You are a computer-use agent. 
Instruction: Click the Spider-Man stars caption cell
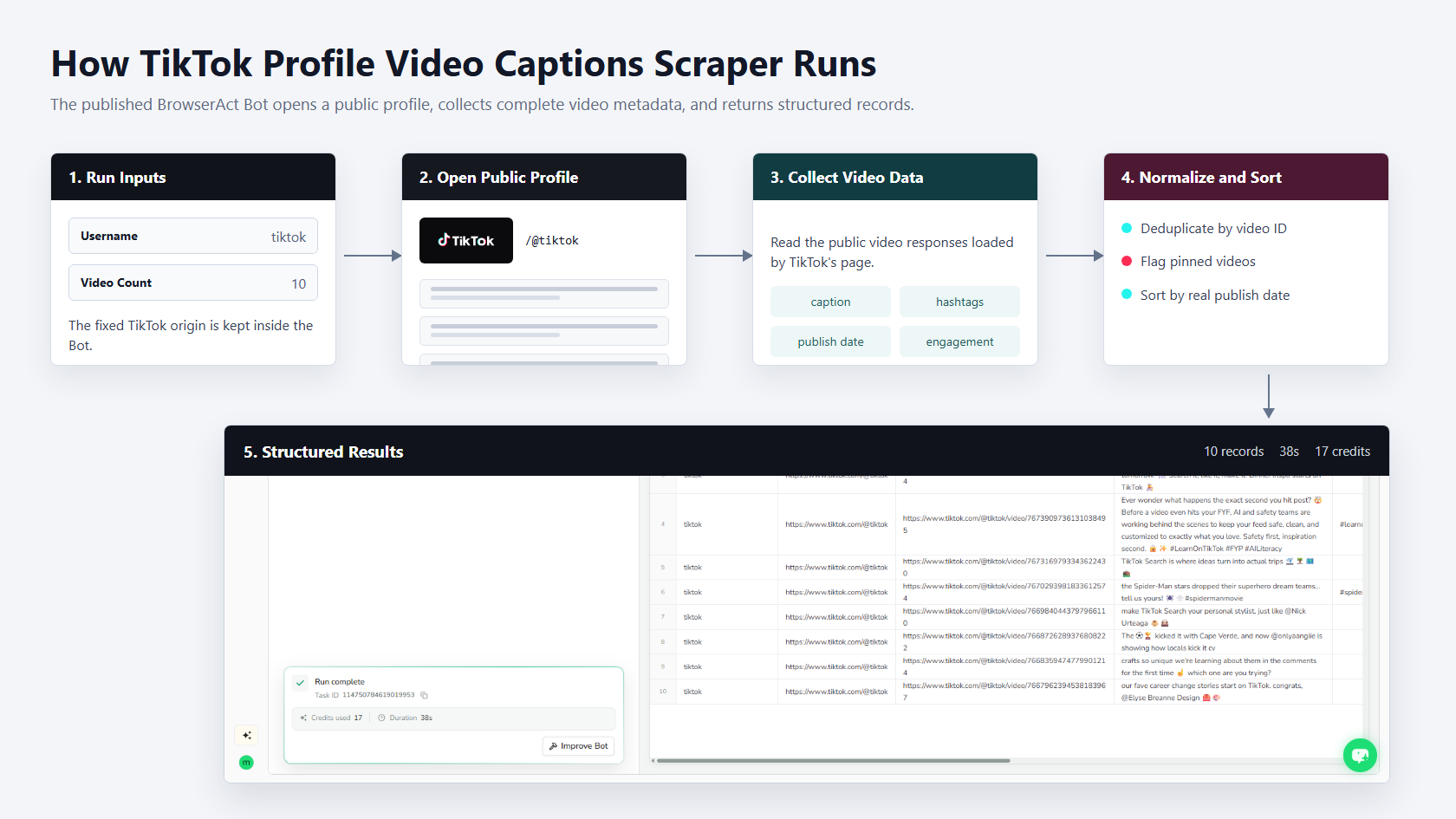point(1222,592)
